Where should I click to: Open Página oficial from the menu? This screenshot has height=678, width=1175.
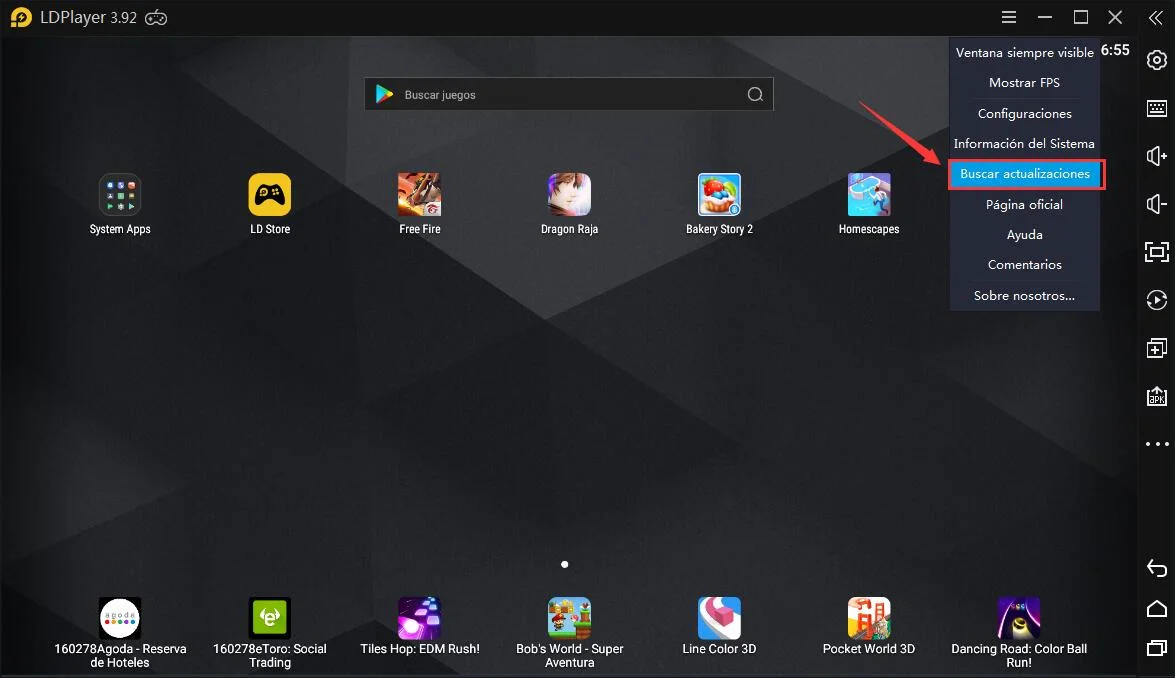[1024, 205]
